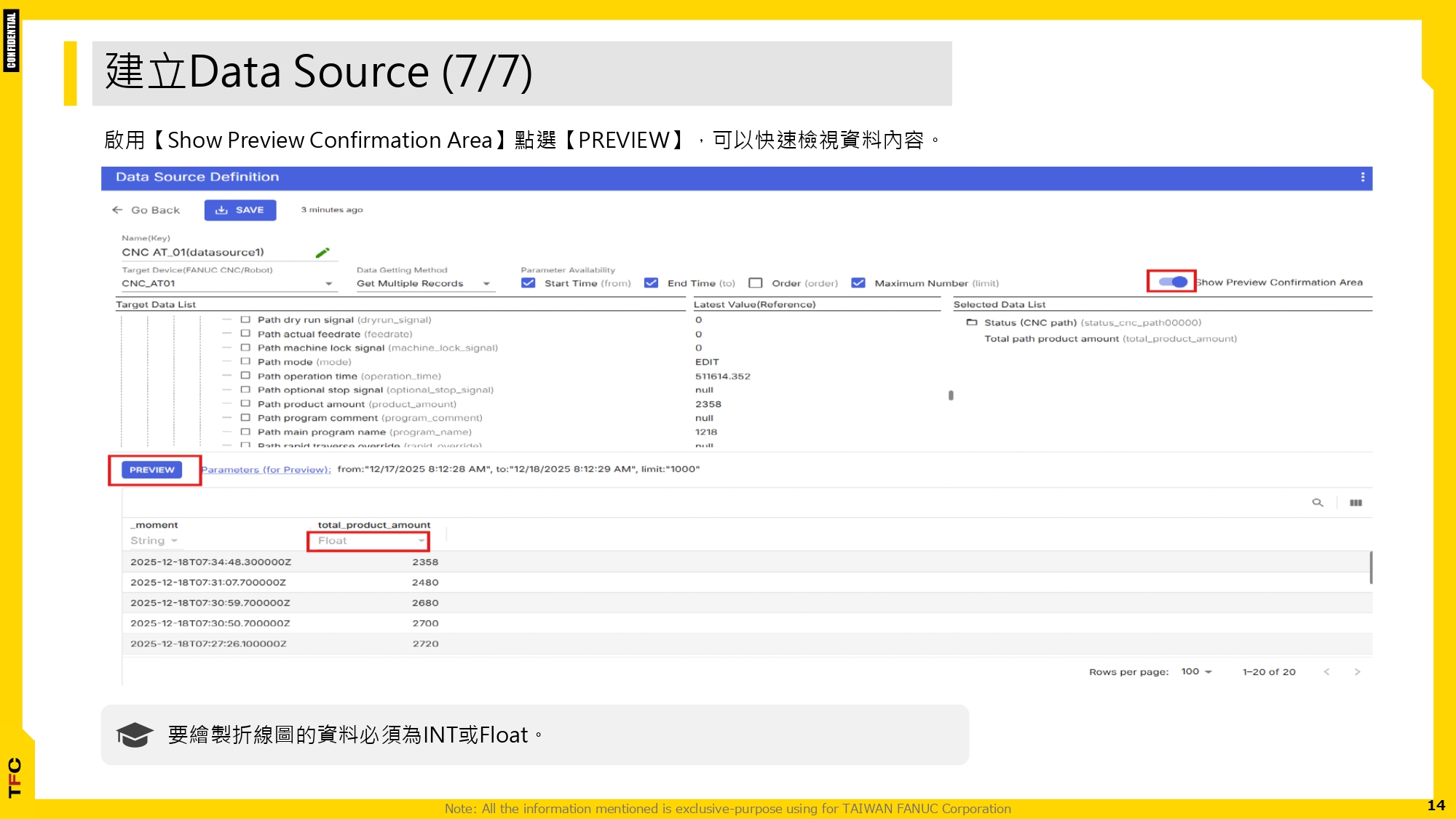Click the Go Back arrow icon

click(118, 210)
